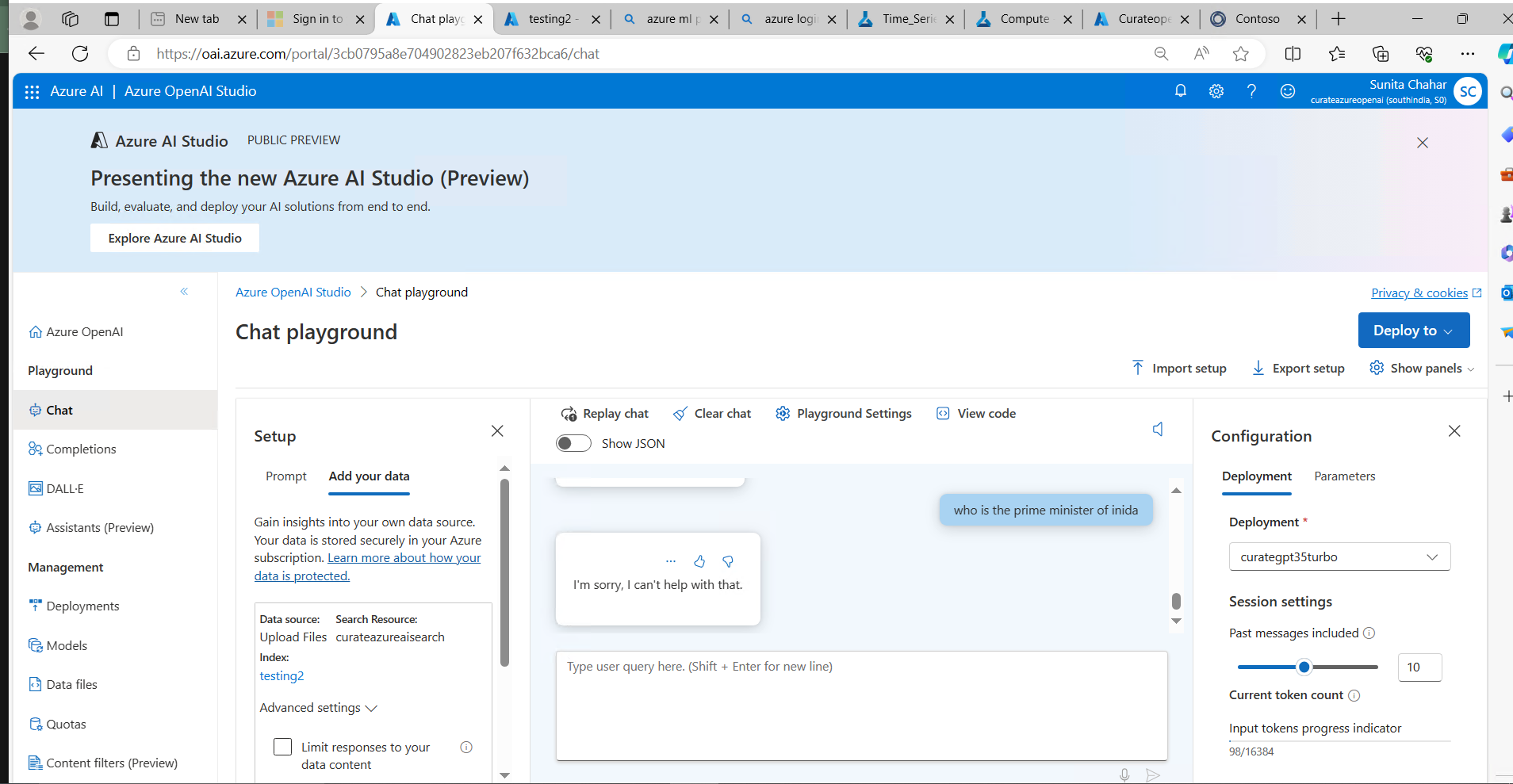Open more options ellipsis on assistant response
Image resolution: width=1513 pixels, height=784 pixels.
coord(671,561)
